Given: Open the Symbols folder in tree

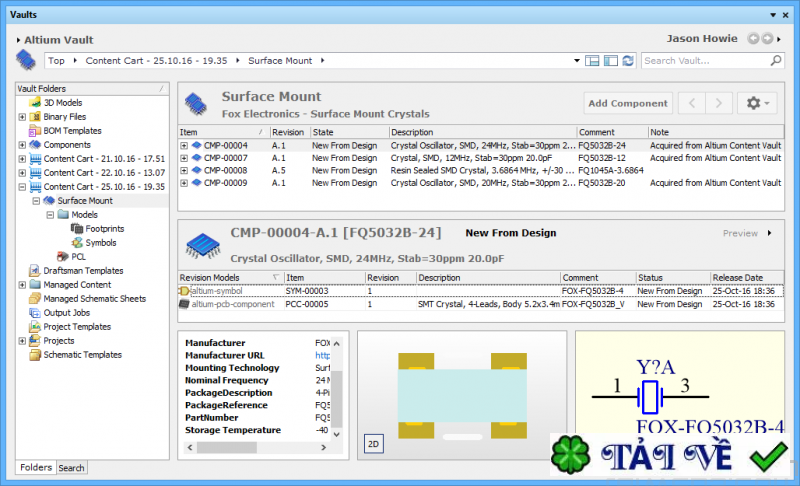Looking at the screenshot, I should click(x=100, y=242).
